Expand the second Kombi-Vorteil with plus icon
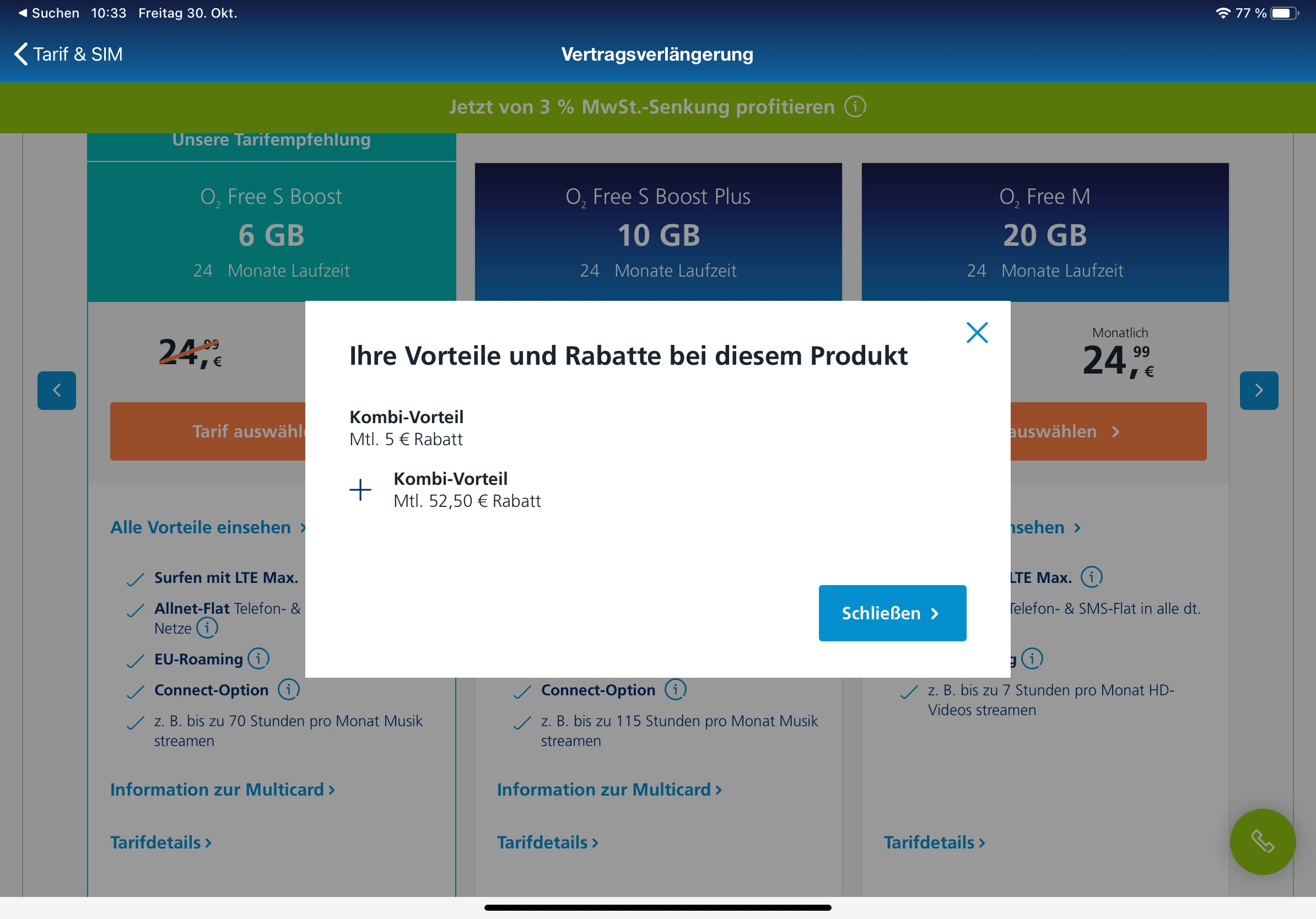 pyautogui.click(x=360, y=490)
